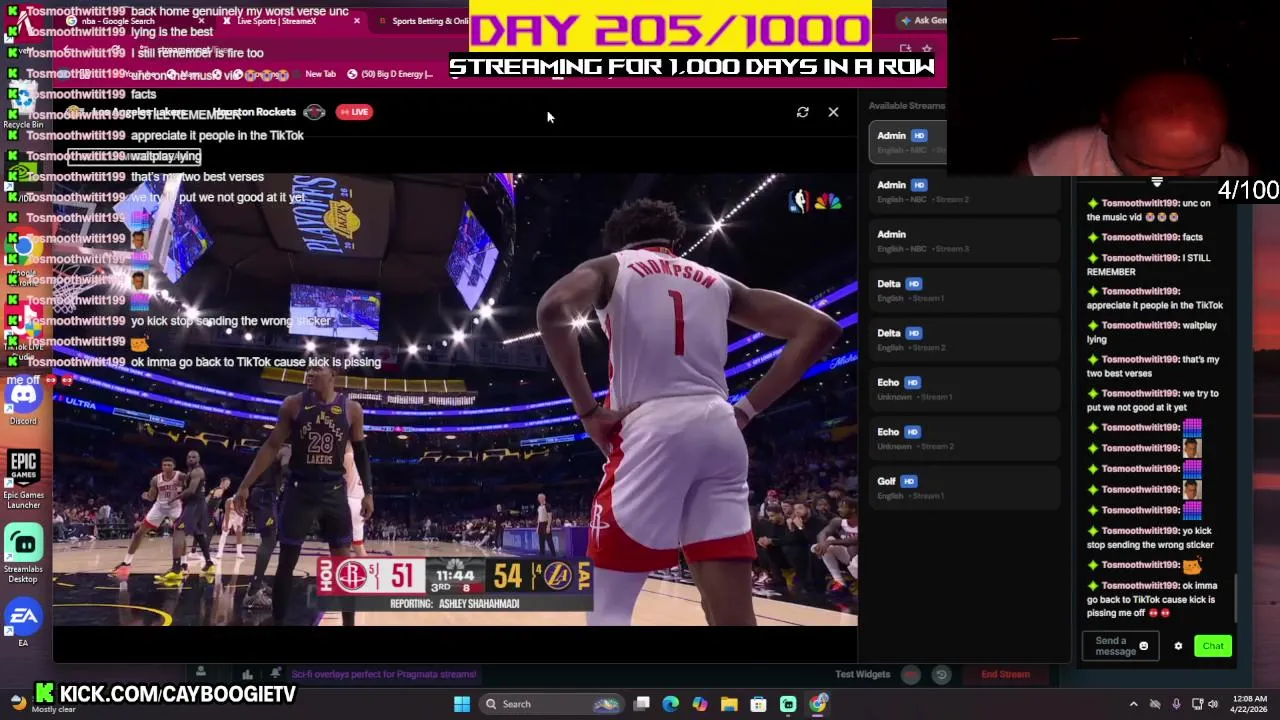Click the chat panel collapse handle
The height and width of the screenshot is (720, 1280).
click(1157, 183)
